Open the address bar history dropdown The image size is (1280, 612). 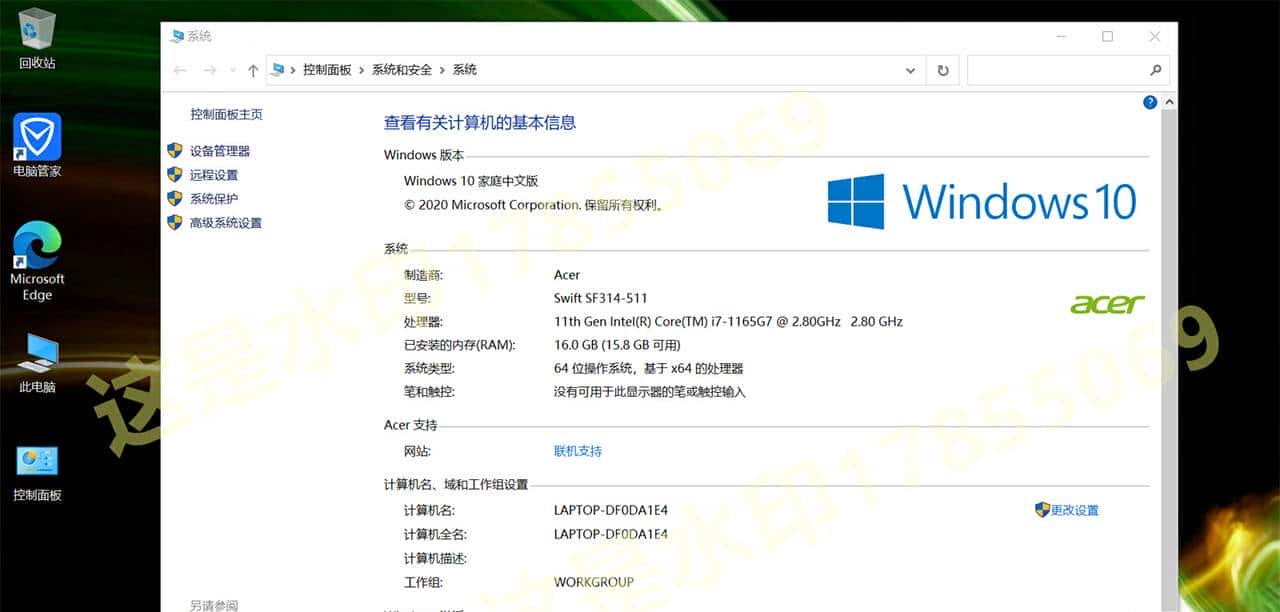(910, 70)
